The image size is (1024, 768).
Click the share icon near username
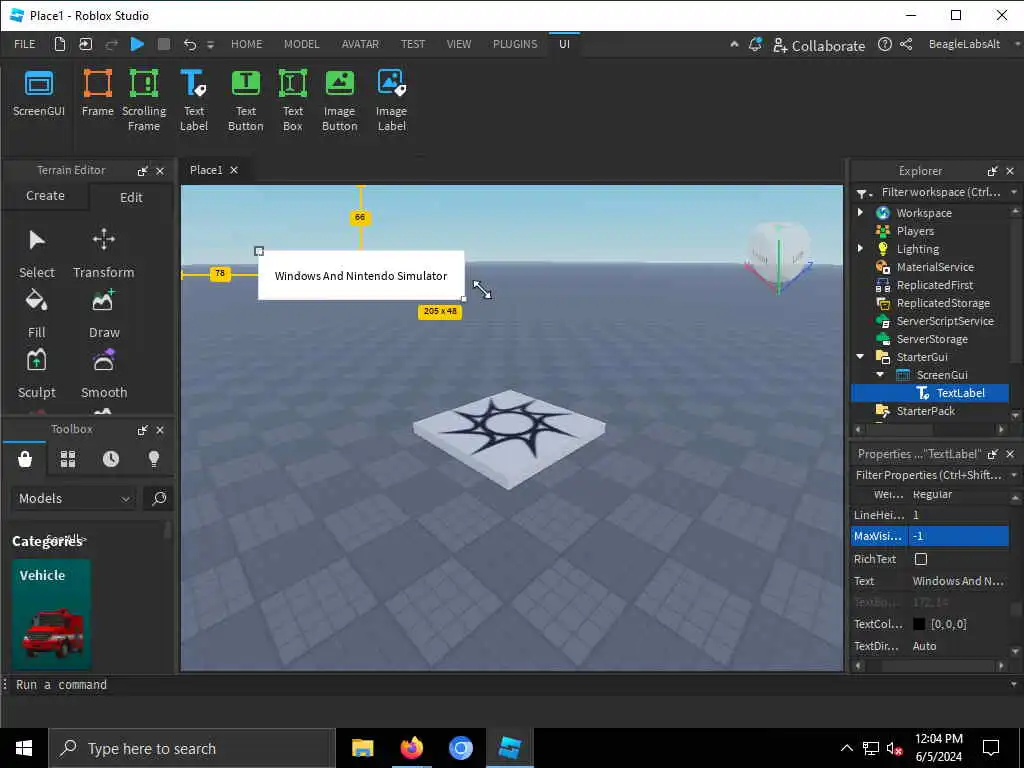[x=906, y=44]
